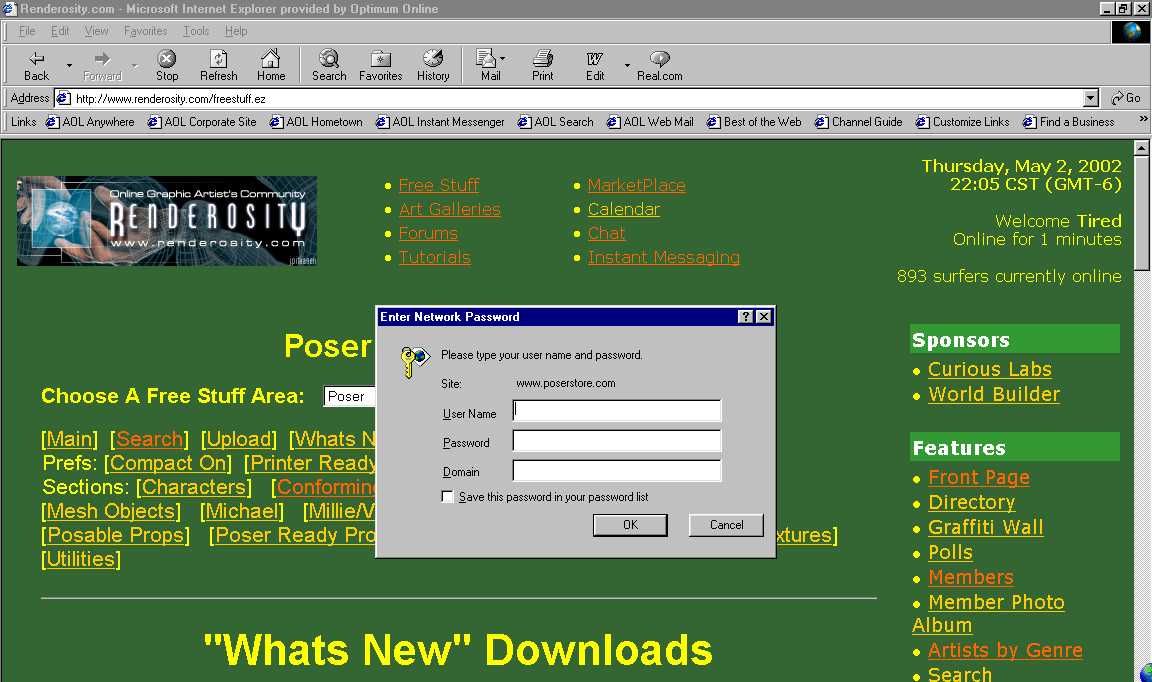
Task: Click the Back arrow toolbar icon
Action: pos(36,59)
